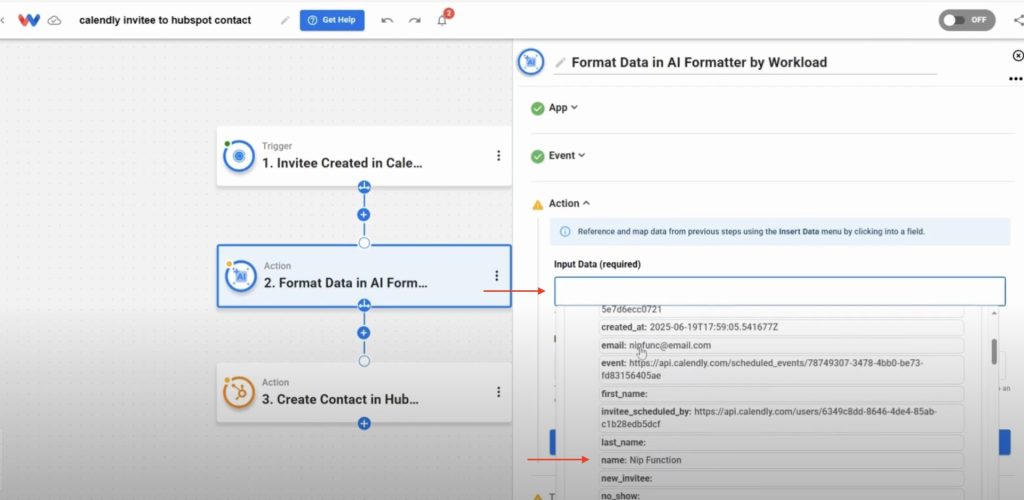Image resolution: width=1024 pixels, height=500 pixels.
Task: Click the HubSpot step icon
Action: coord(239,392)
